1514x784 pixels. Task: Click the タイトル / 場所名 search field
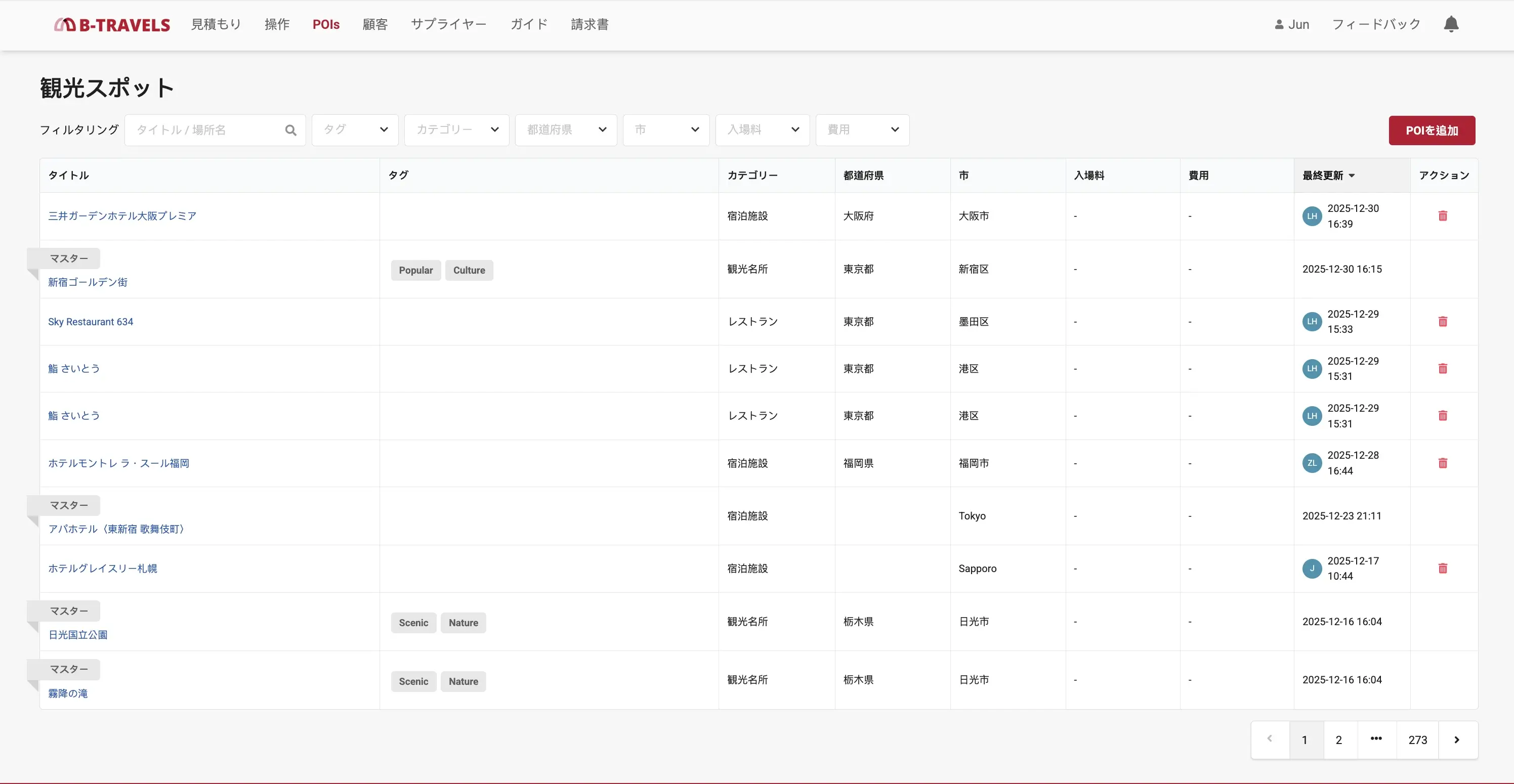(x=215, y=130)
